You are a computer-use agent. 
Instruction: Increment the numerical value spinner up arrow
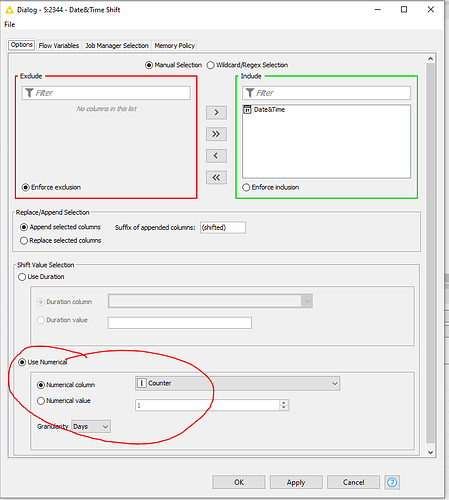[284, 403]
